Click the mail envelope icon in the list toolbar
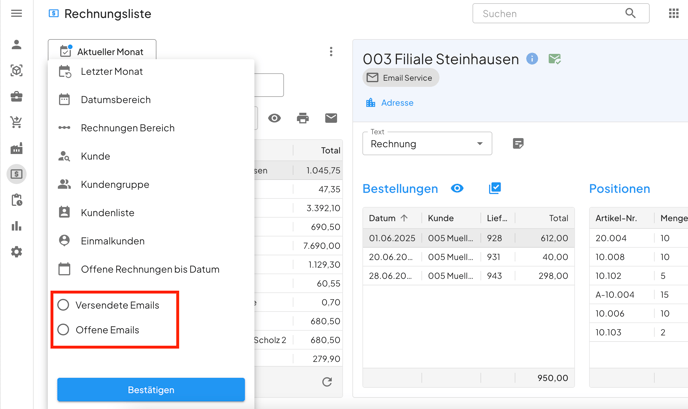 331,118
